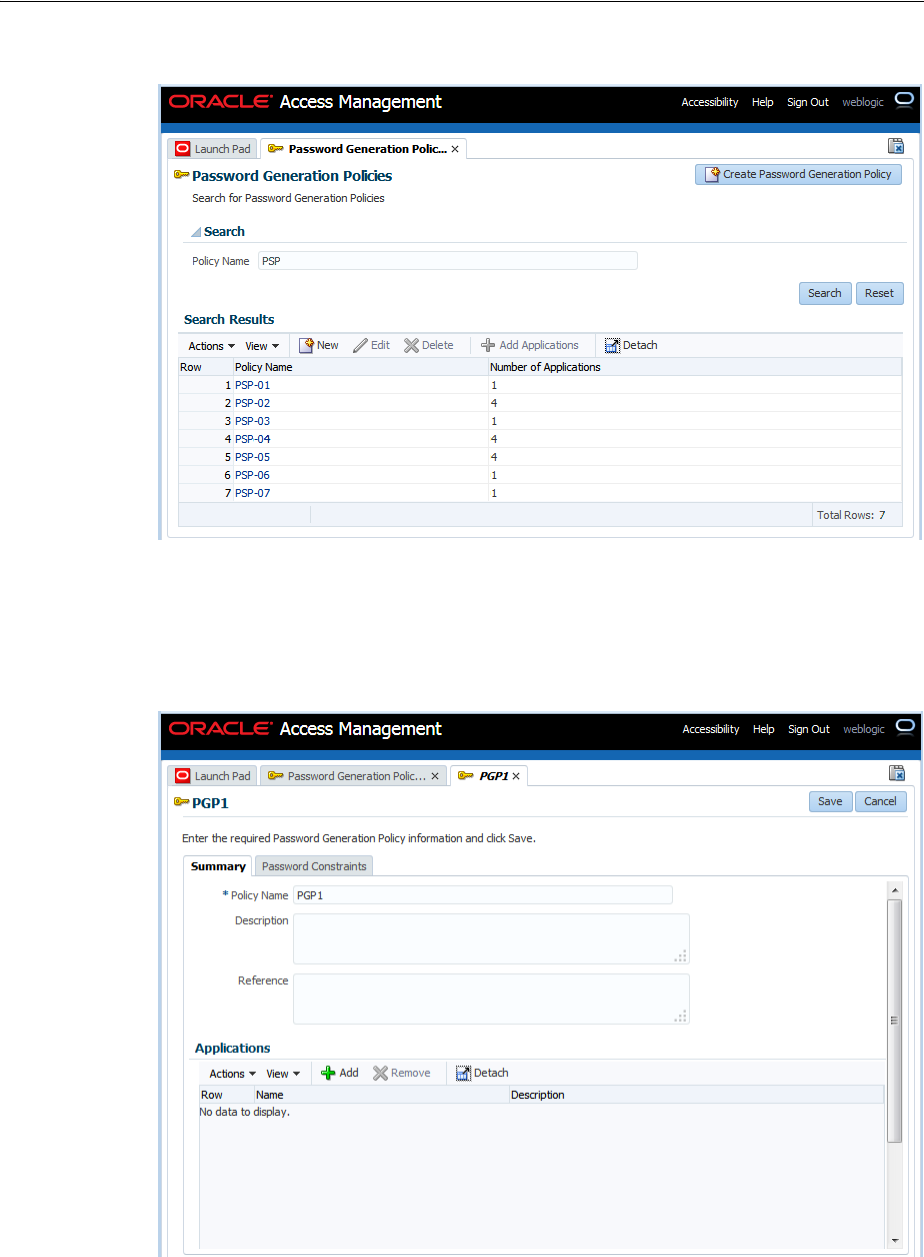Click Number of Applications column header
924x1257 pixels.
pos(695,367)
